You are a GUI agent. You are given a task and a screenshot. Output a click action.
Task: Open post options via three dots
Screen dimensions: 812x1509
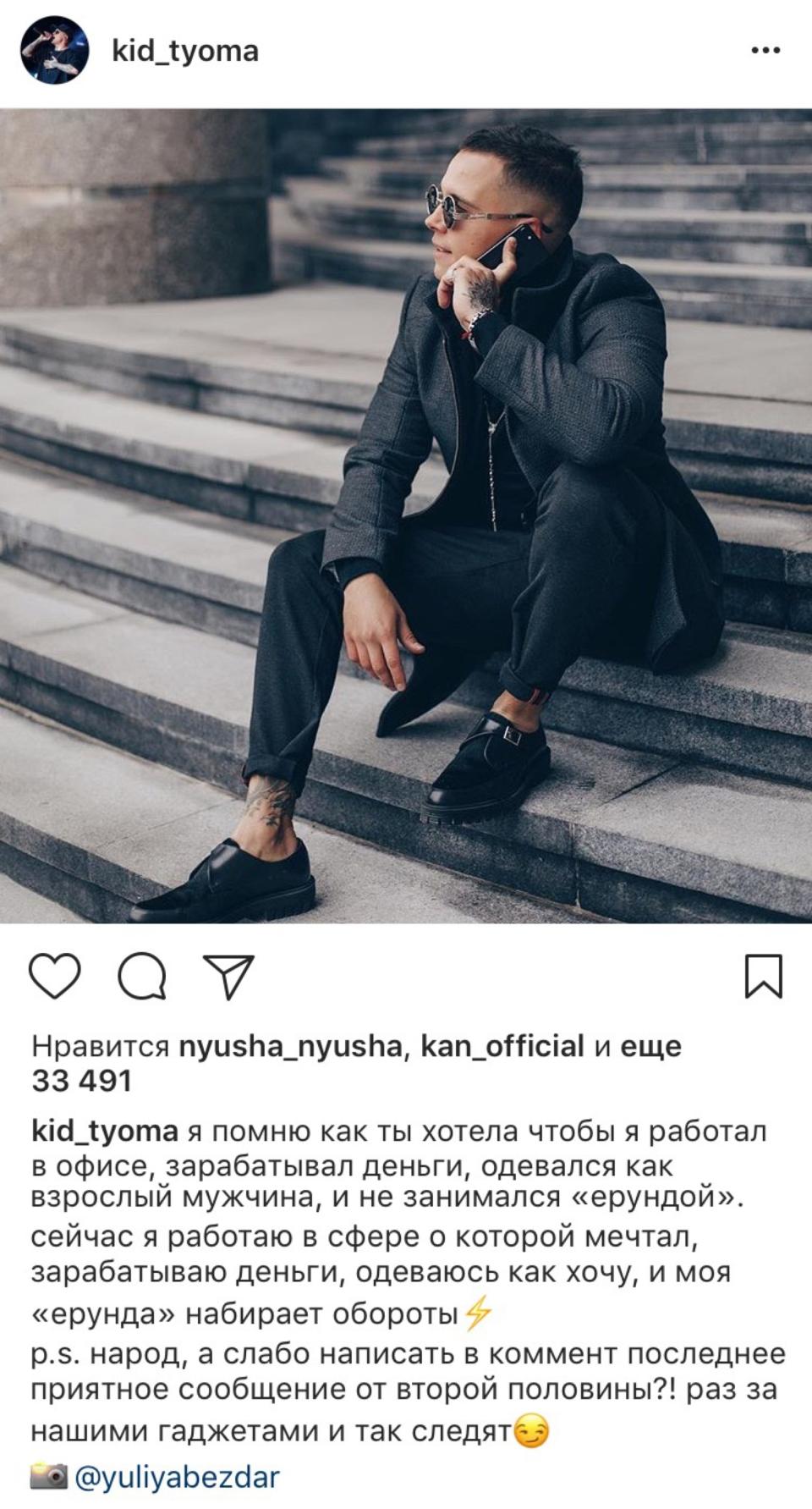coord(765,51)
